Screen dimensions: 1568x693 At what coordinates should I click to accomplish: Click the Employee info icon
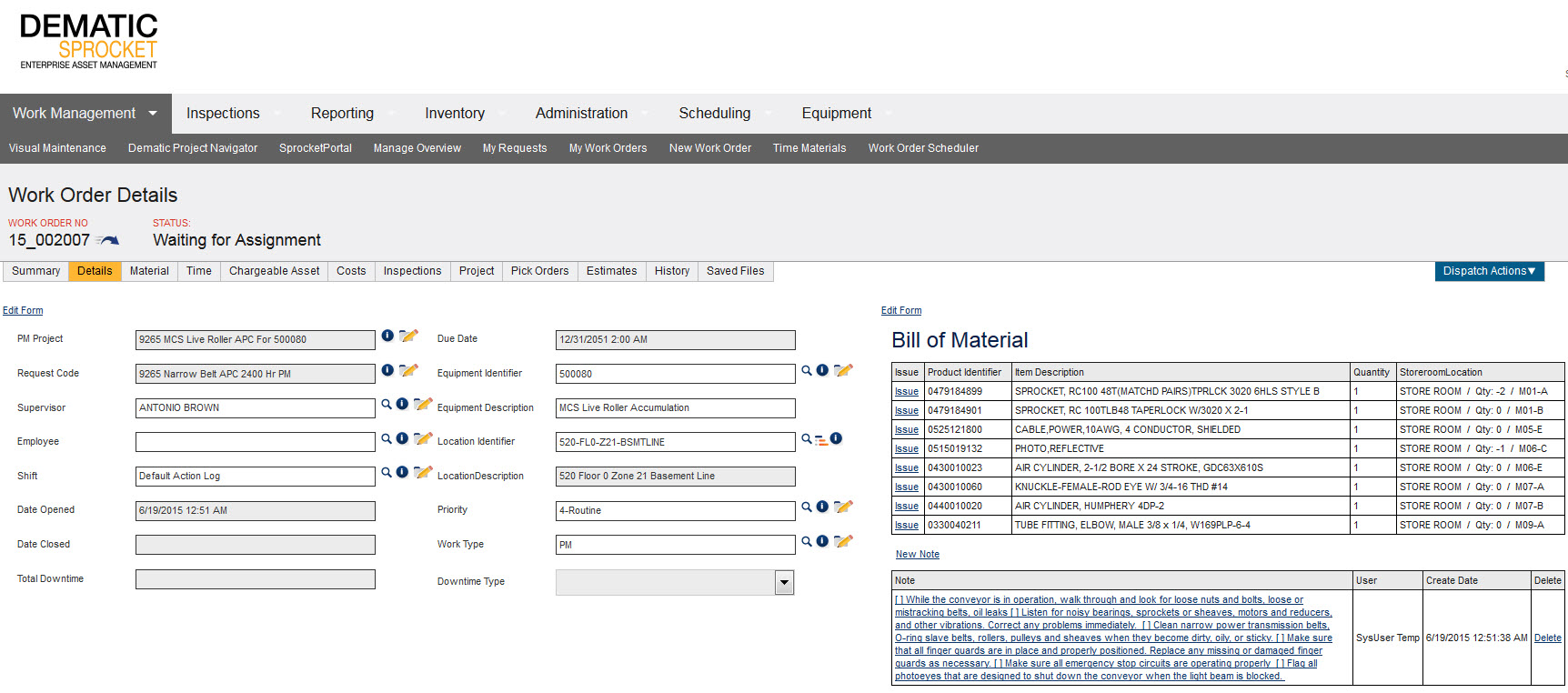point(402,438)
